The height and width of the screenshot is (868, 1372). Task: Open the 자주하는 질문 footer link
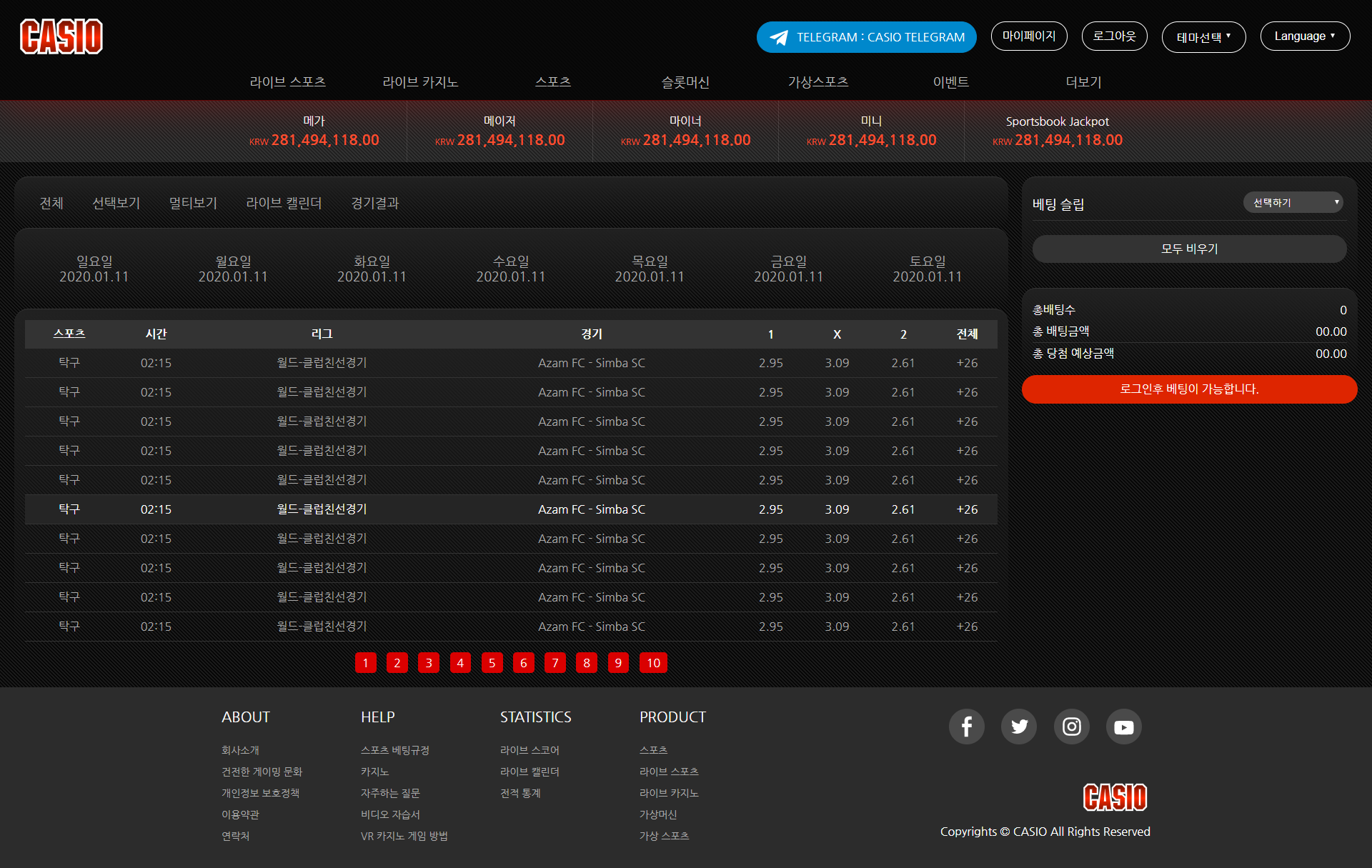(x=390, y=793)
